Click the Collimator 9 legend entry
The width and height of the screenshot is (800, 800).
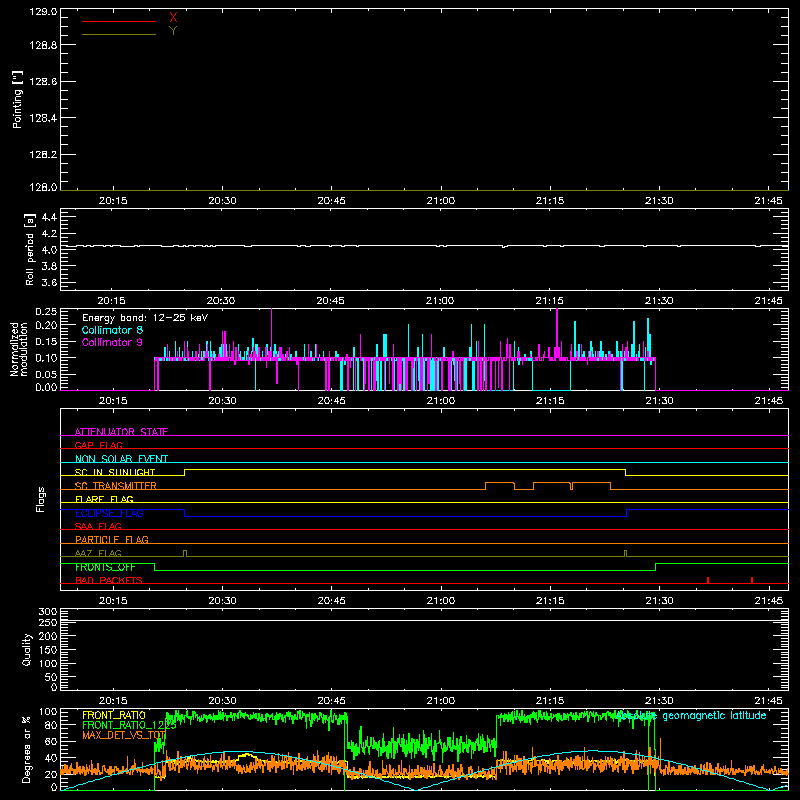(x=112, y=342)
